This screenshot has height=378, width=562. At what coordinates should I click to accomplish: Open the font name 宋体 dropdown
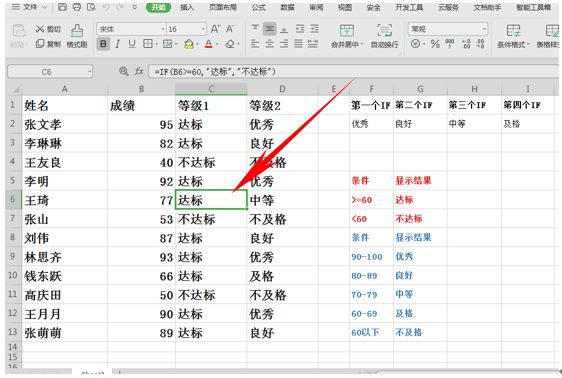(x=162, y=29)
